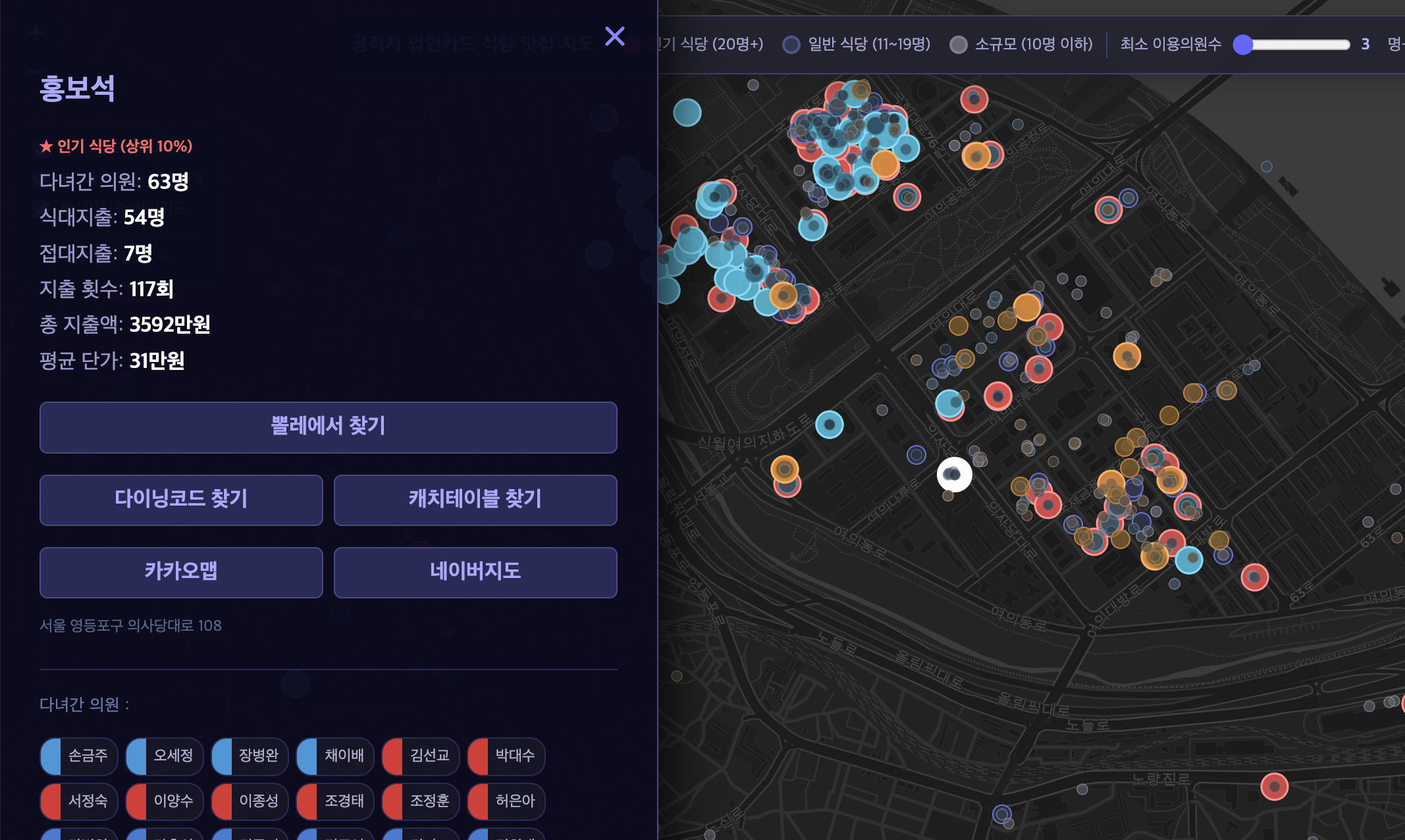Open the restaurant in 카카오맵
Viewport: 1405px width, 840px height.
(x=181, y=572)
